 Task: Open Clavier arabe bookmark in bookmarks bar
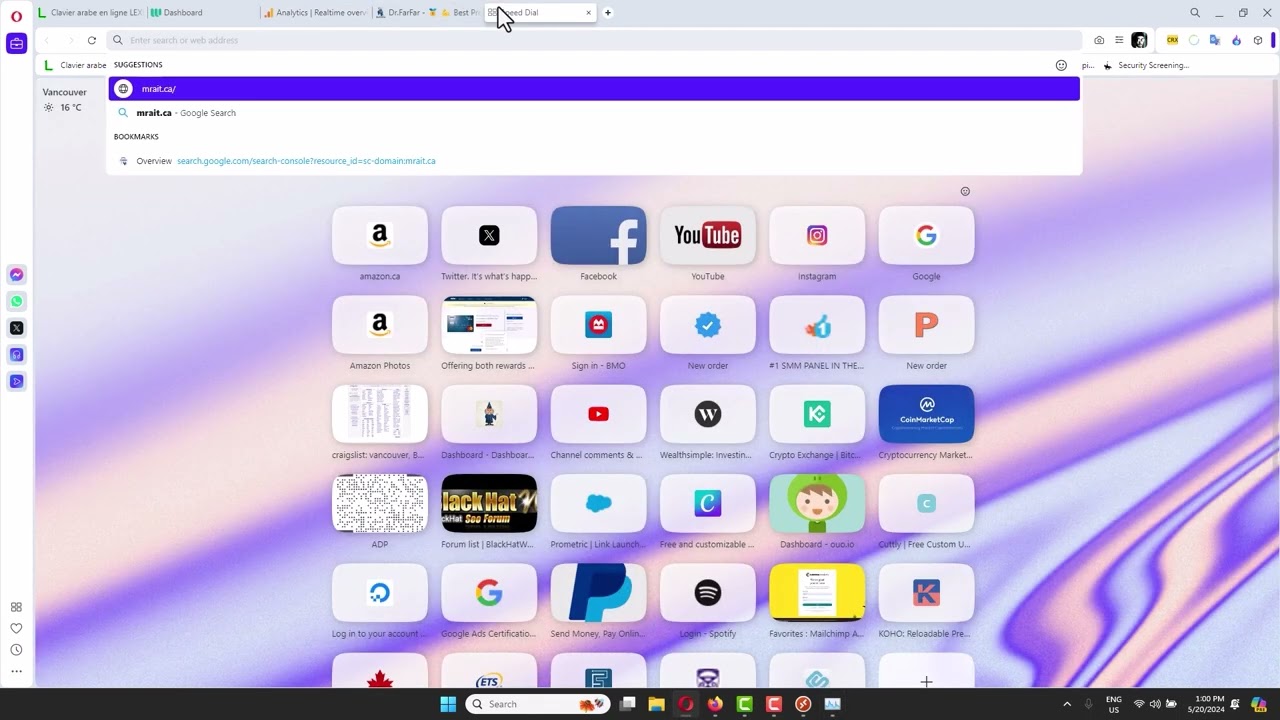click(76, 65)
